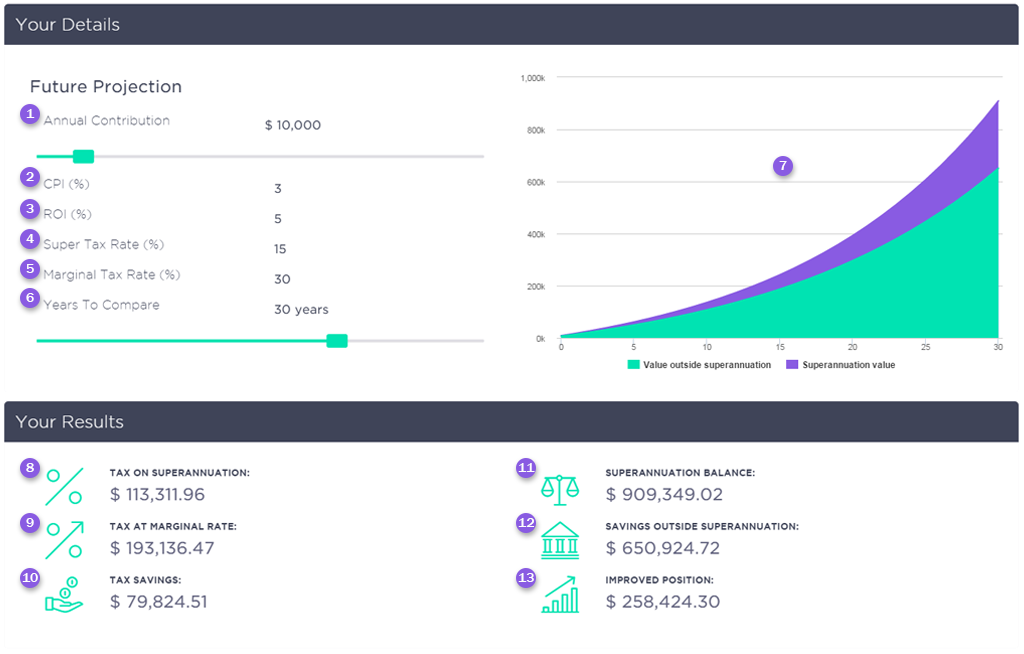Click the Super Tax Rate value 15
This screenshot has height=654, width=1024.
pyautogui.click(x=281, y=249)
